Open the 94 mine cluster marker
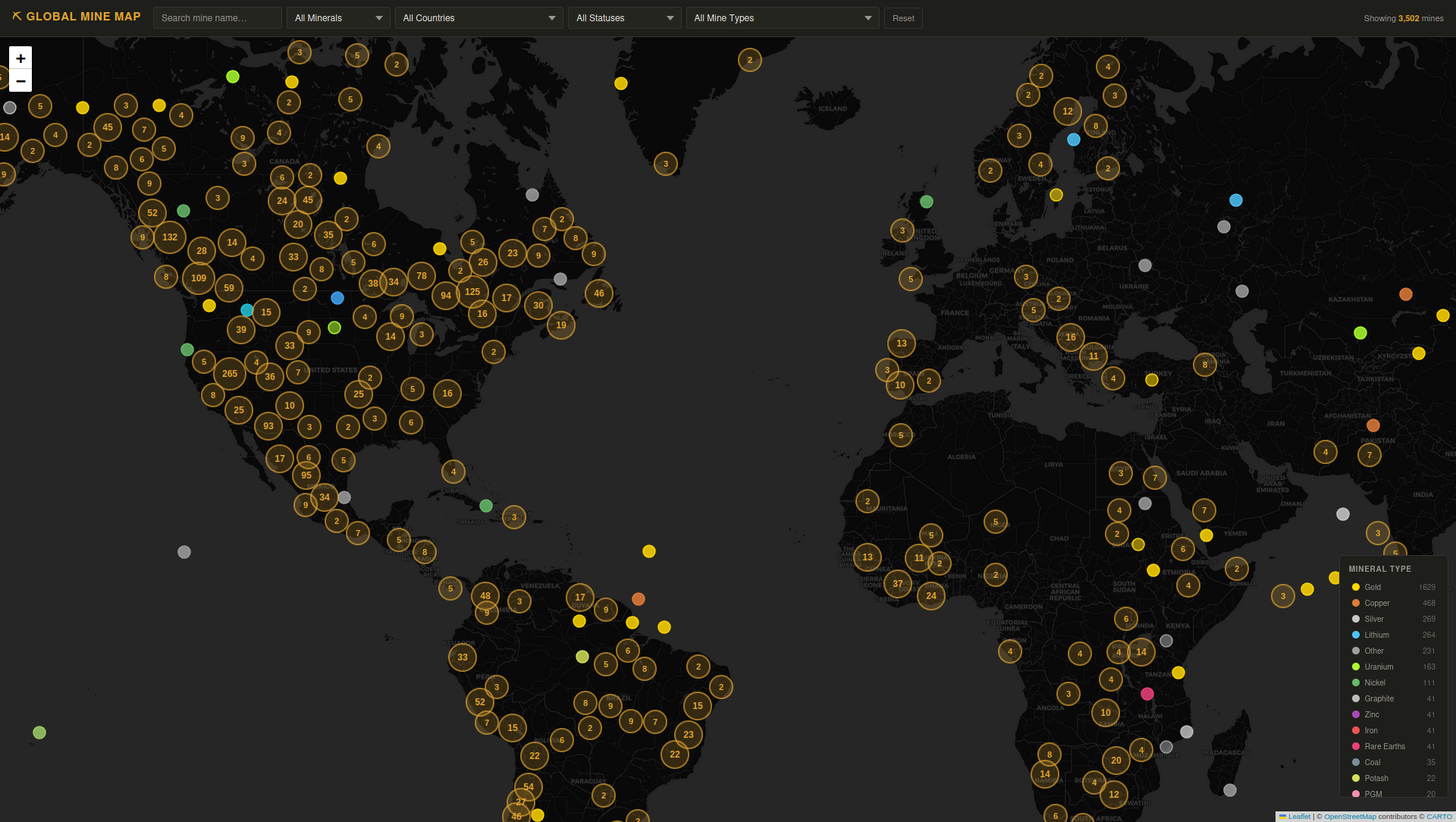The image size is (1456, 822). point(446,296)
